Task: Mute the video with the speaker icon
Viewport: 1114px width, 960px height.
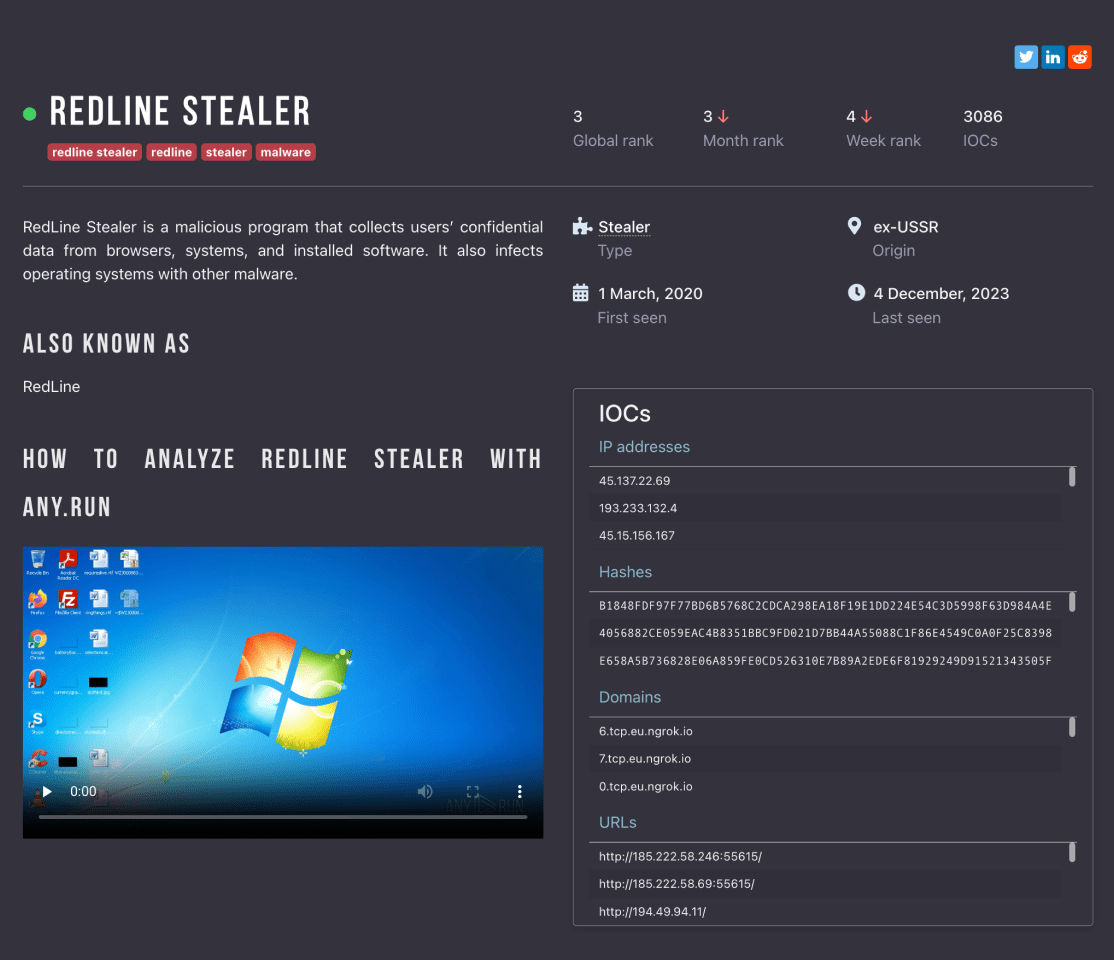Action: [425, 792]
